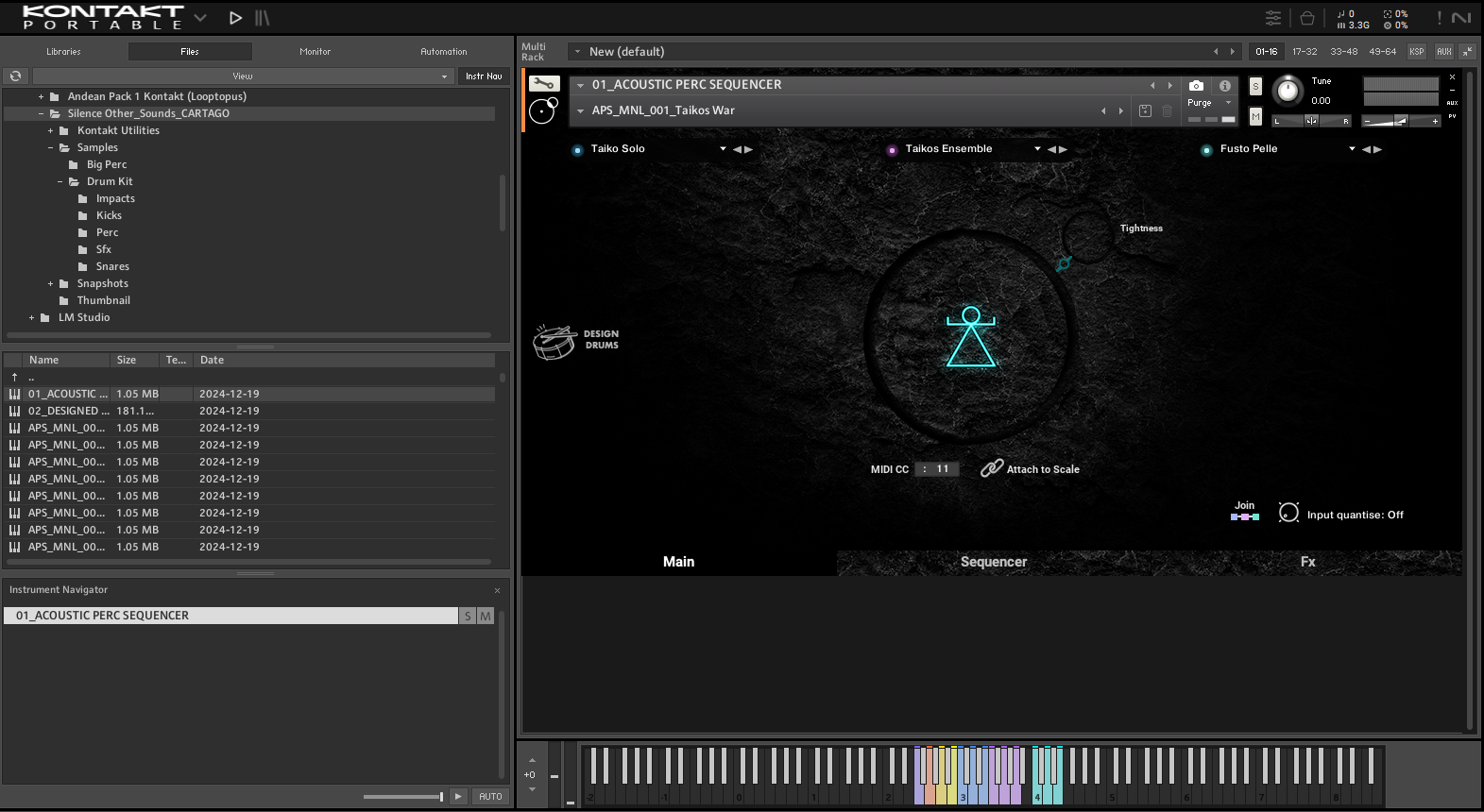
Task: Switch to the Sequencer tab
Action: point(993,562)
